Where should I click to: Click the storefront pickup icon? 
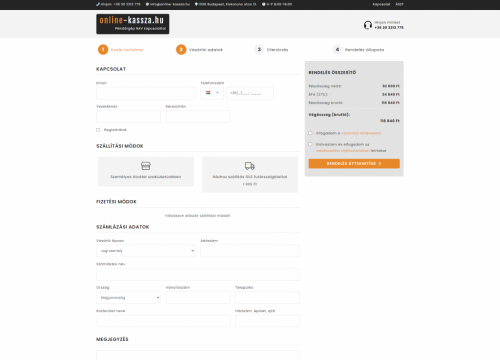(x=146, y=166)
